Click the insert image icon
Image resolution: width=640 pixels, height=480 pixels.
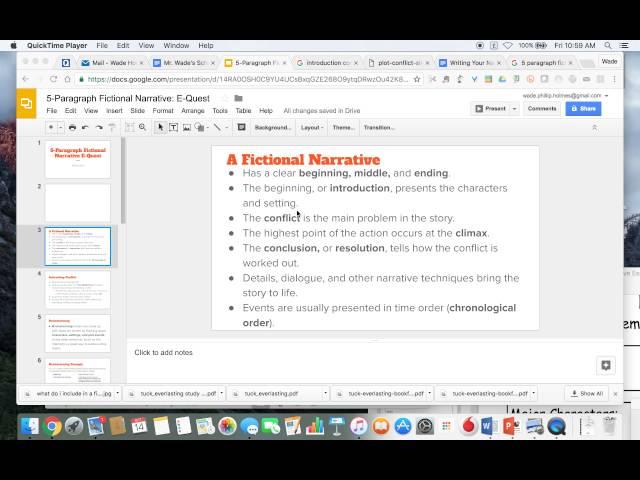coord(187,127)
